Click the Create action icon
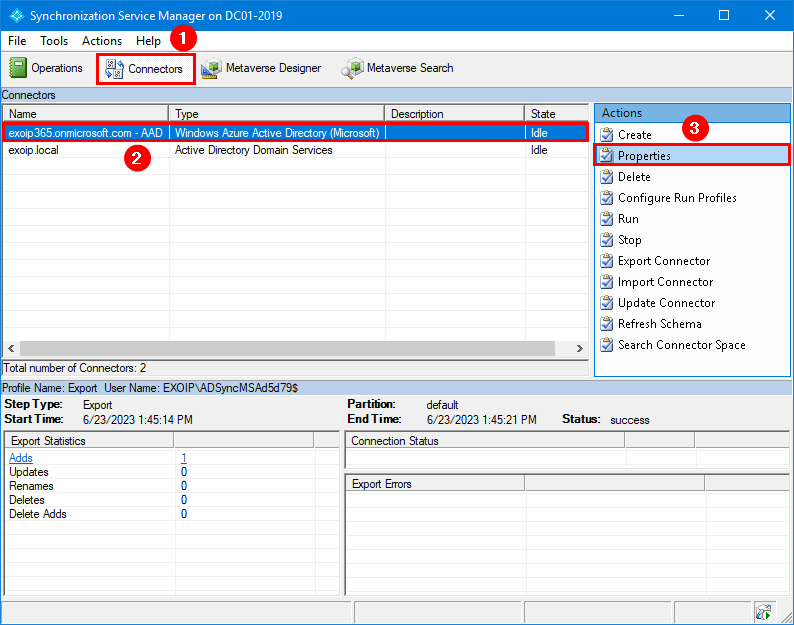This screenshot has height=625, width=794. (x=606, y=135)
